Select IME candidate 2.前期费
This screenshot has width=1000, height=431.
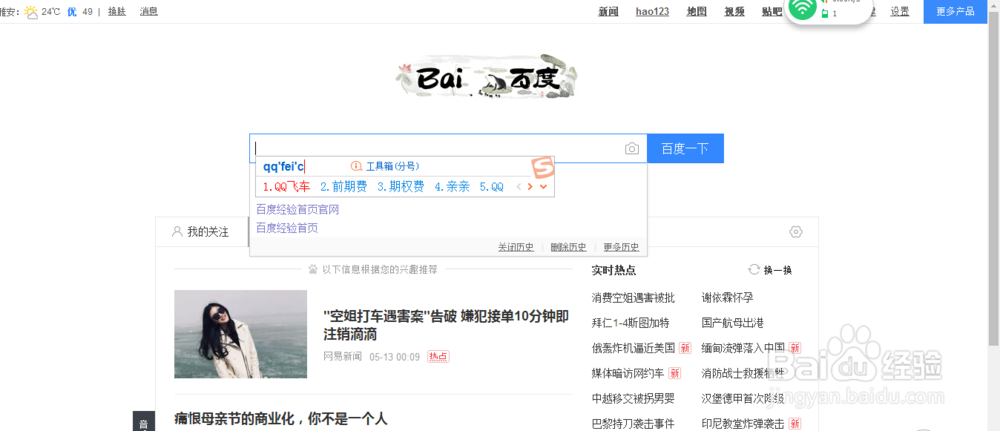pyautogui.click(x=344, y=187)
